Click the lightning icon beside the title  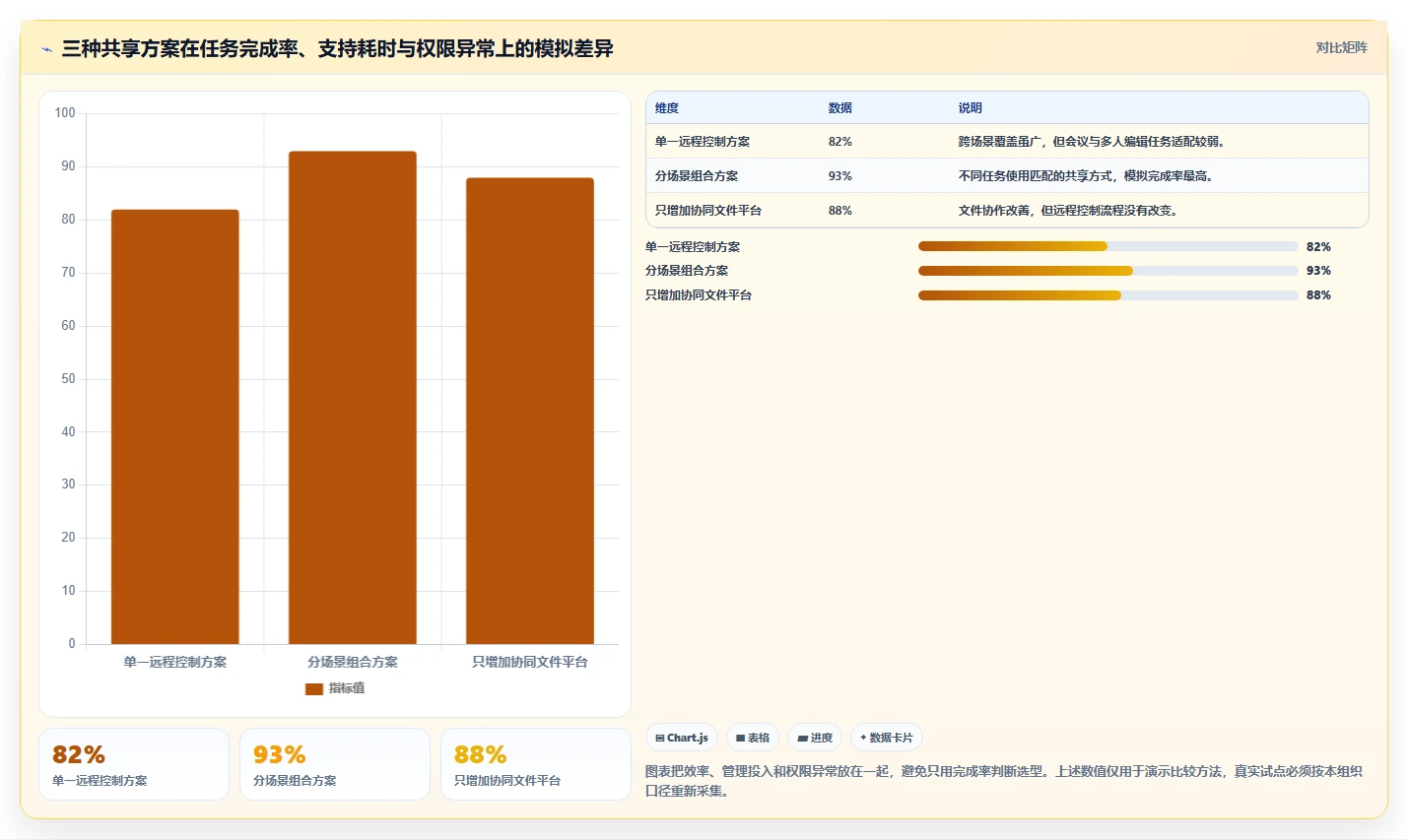click(46, 49)
